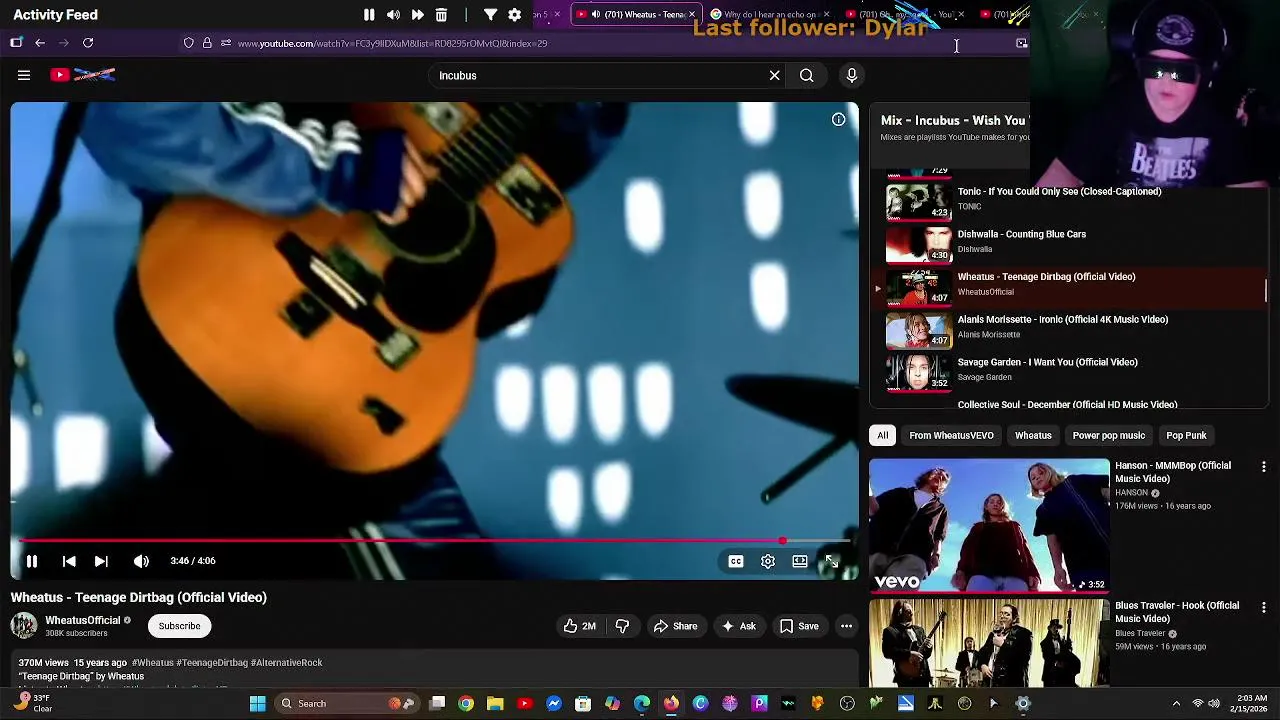This screenshot has height=720, width=1280.
Task: Dislike the Teenage Dirtbag video
Action: pyautogui.click(x=622, y=626)
